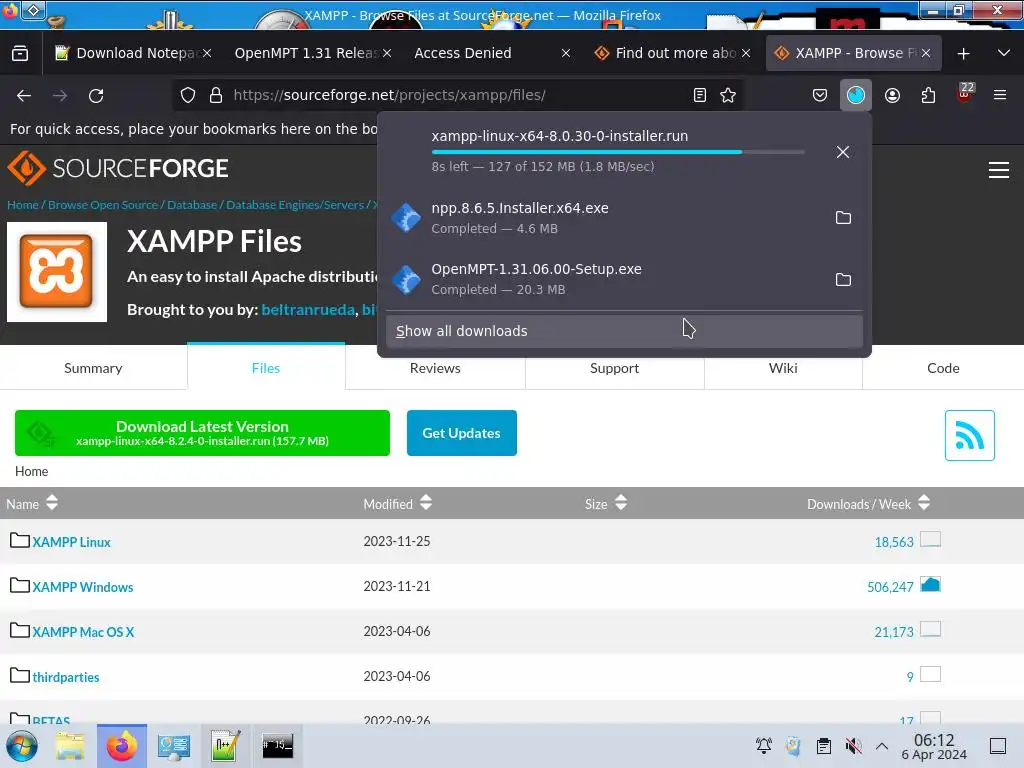This screenshot has height=768, width=1024.
Task: Open Firefox account icon
Action: point(892,95)
